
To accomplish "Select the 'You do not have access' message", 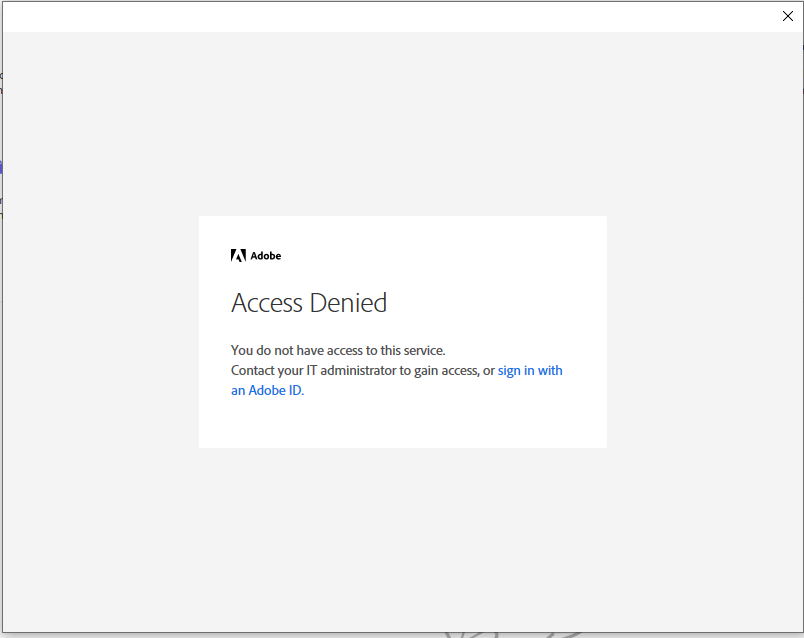I will 339,350.
